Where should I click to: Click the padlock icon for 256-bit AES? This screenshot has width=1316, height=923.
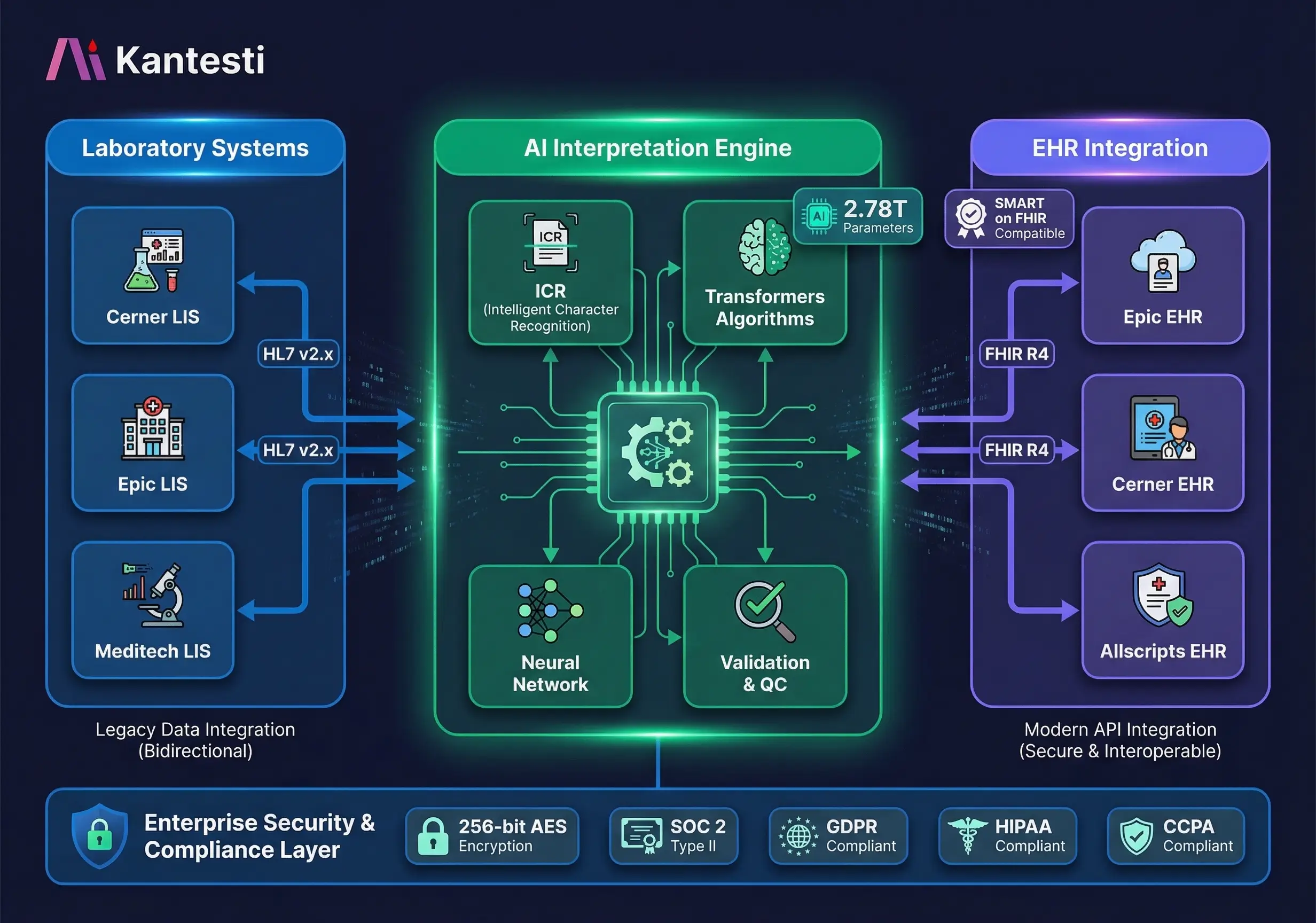tap(433, 836)
